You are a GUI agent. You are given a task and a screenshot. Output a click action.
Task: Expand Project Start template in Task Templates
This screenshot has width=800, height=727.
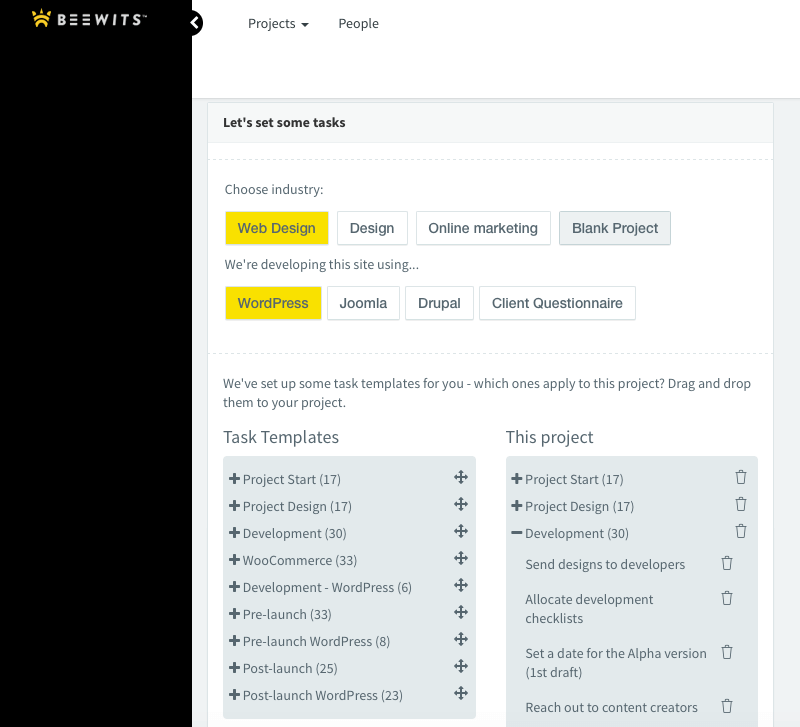click(234, 479)
